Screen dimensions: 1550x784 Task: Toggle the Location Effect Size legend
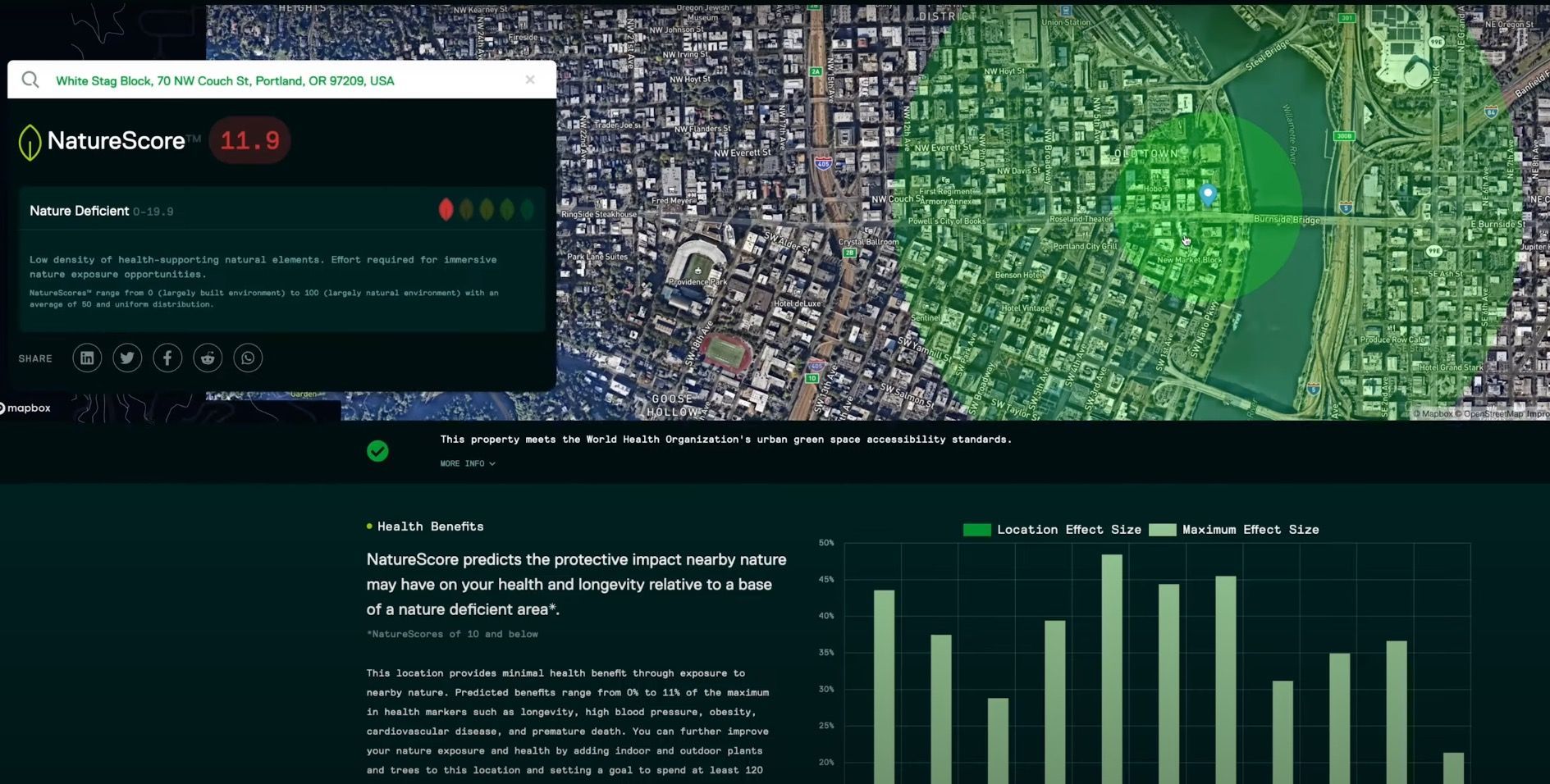1052,530
